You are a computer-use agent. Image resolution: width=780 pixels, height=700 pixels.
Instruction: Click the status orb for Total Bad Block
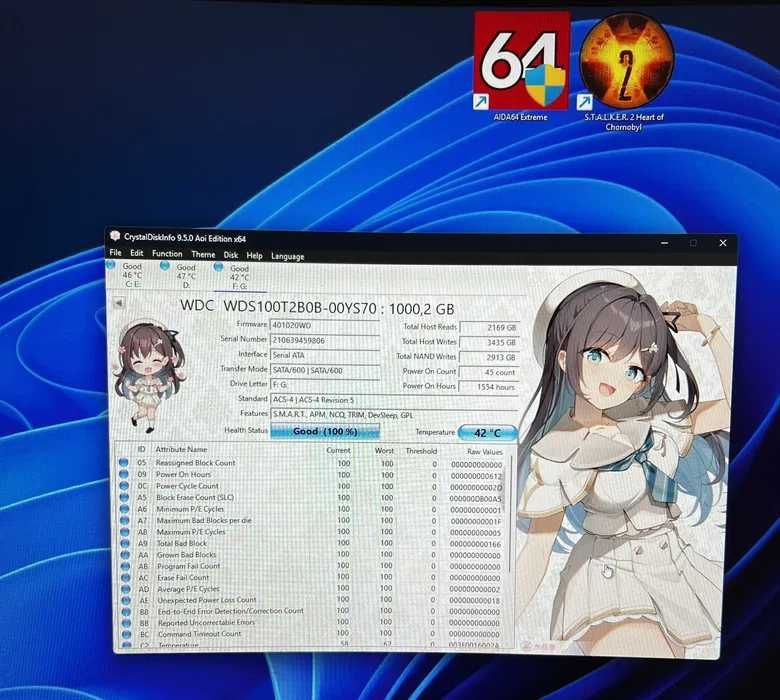click(125, 543)
